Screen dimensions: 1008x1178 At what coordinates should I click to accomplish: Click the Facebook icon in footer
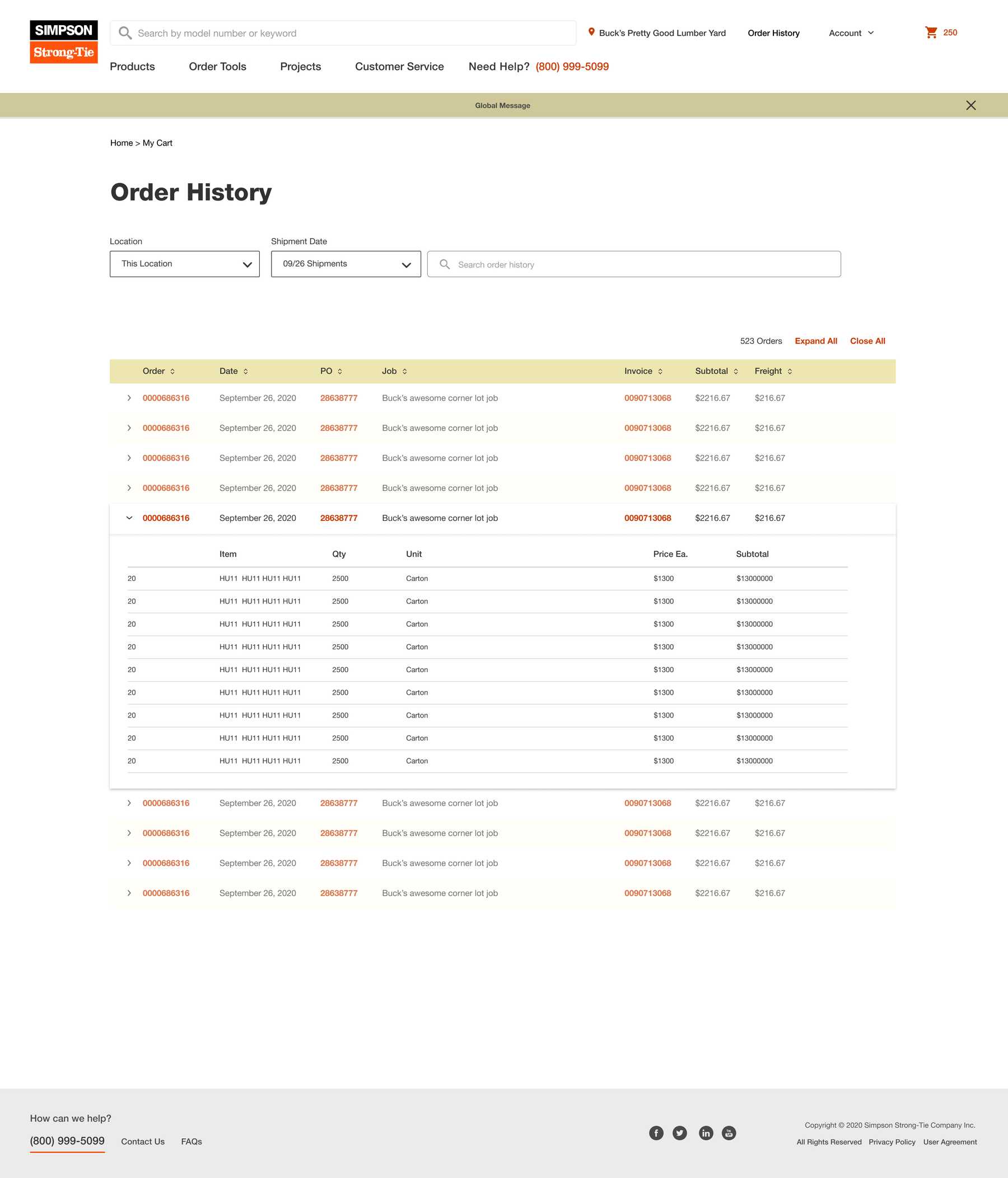click(656, 1133)
